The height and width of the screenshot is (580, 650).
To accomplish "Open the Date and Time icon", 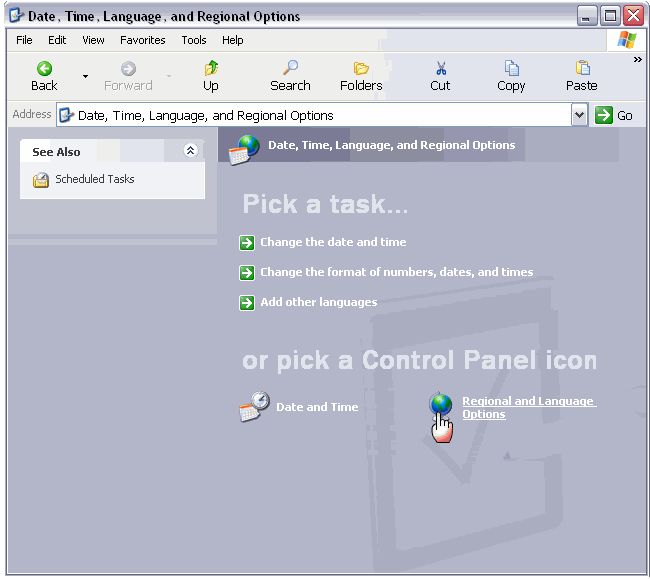I will click(254, 406).
